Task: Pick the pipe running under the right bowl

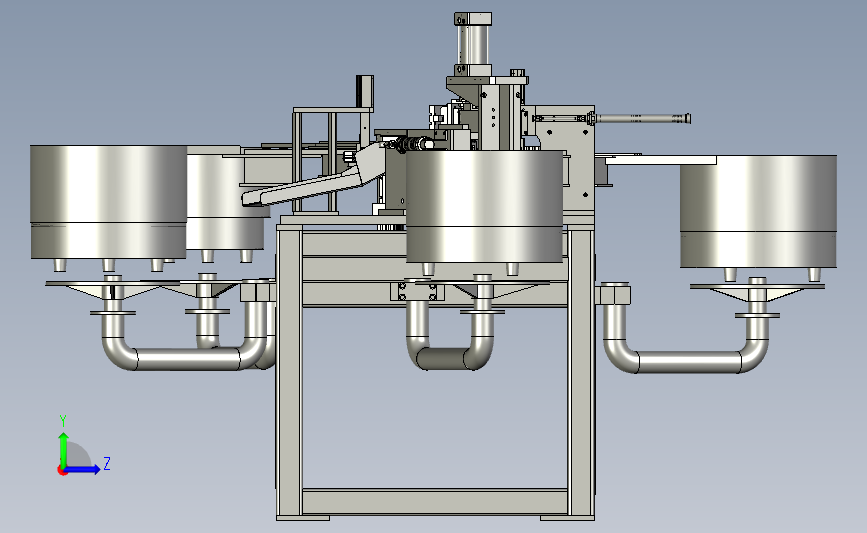Action: [686, 361]
